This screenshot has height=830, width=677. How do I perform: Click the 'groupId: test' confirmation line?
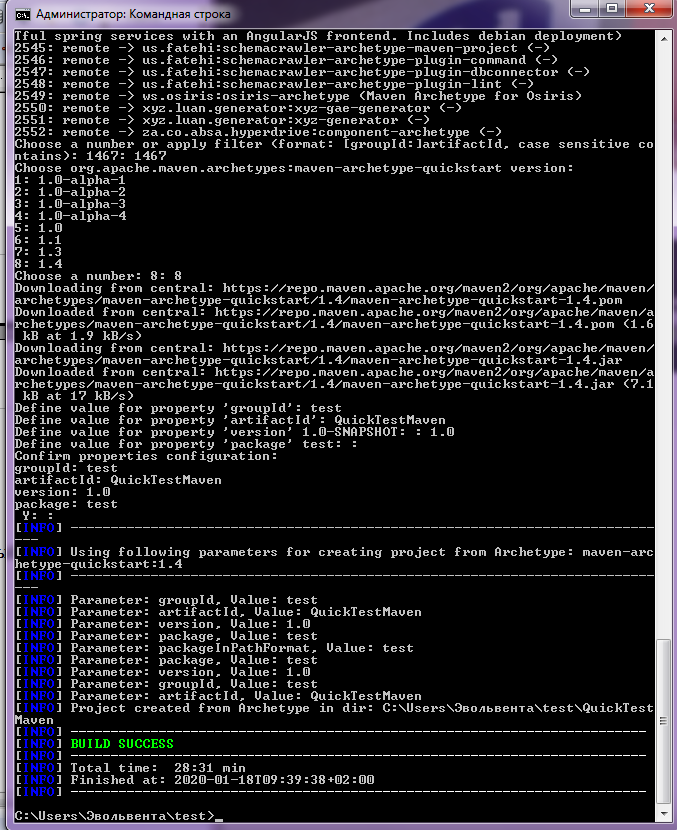coord(66,468)
